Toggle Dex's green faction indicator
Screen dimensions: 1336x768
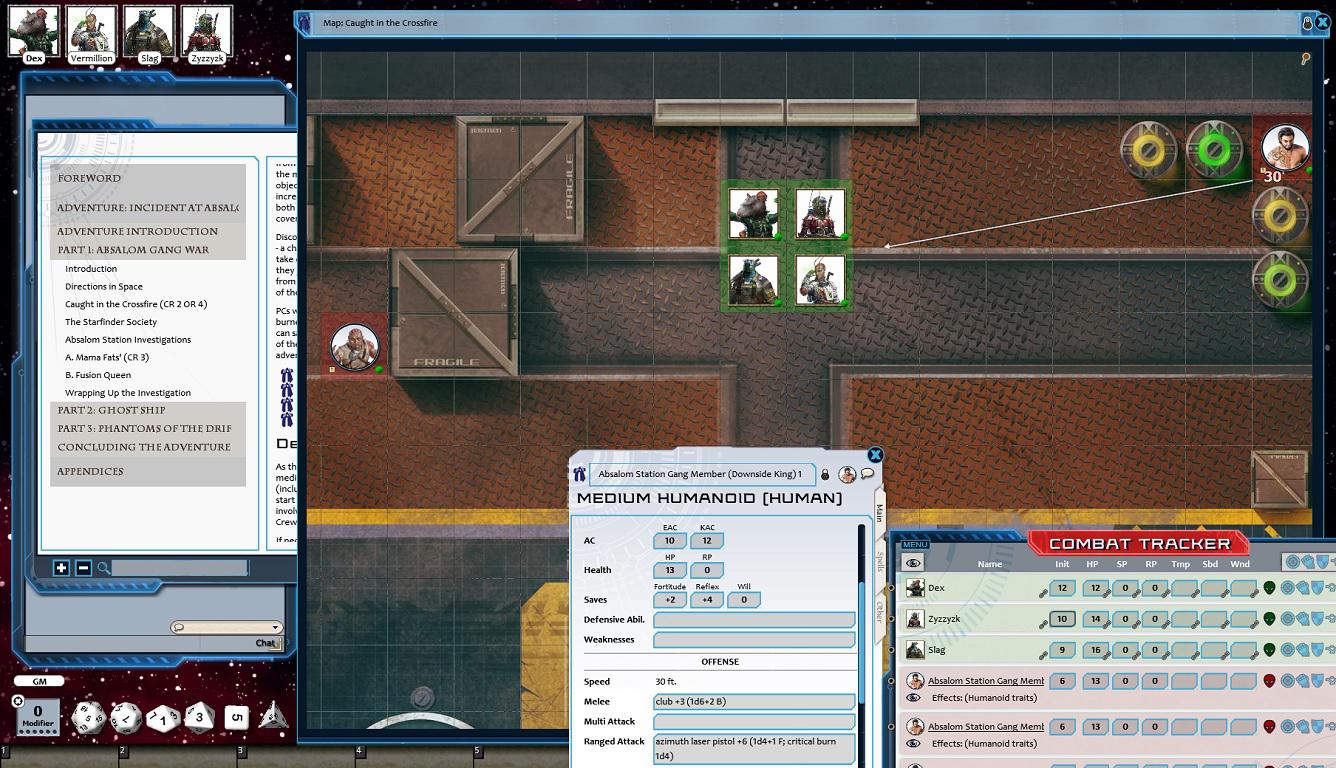pos(1269,589)
